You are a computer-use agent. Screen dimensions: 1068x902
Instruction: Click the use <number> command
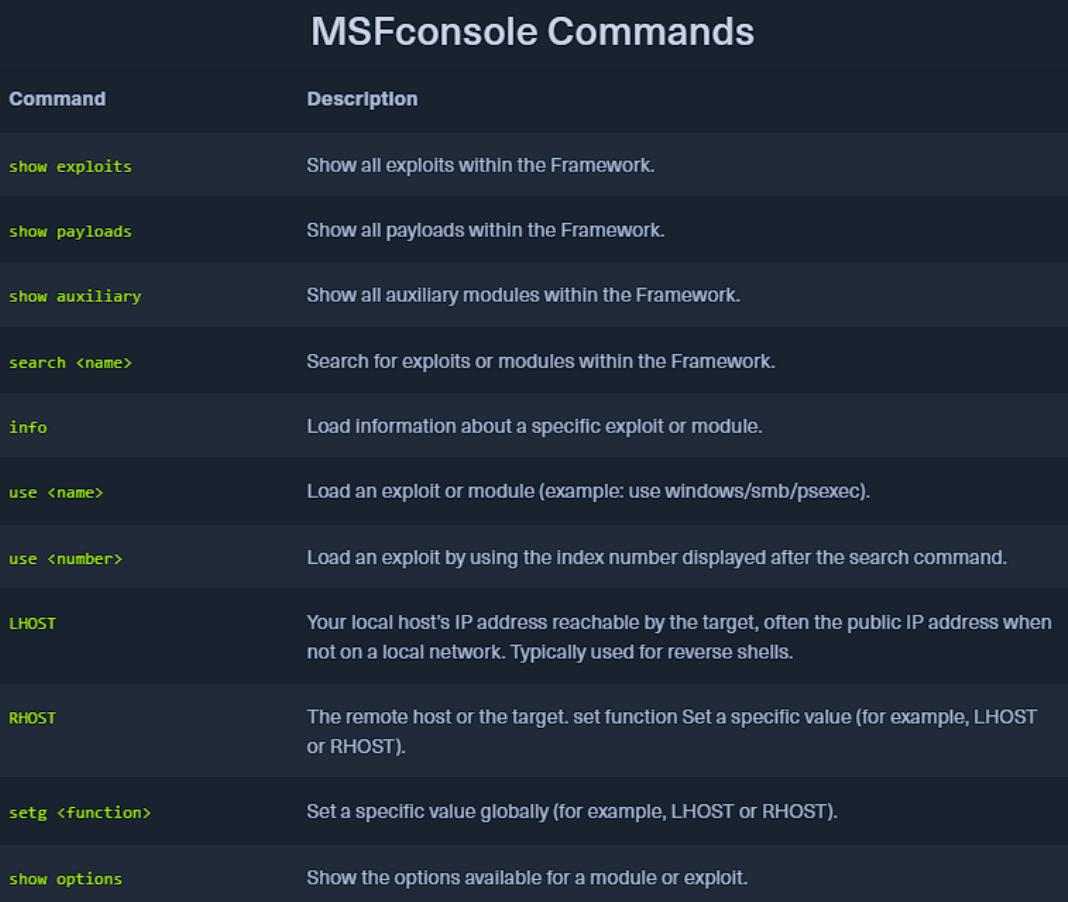[65, 558]
